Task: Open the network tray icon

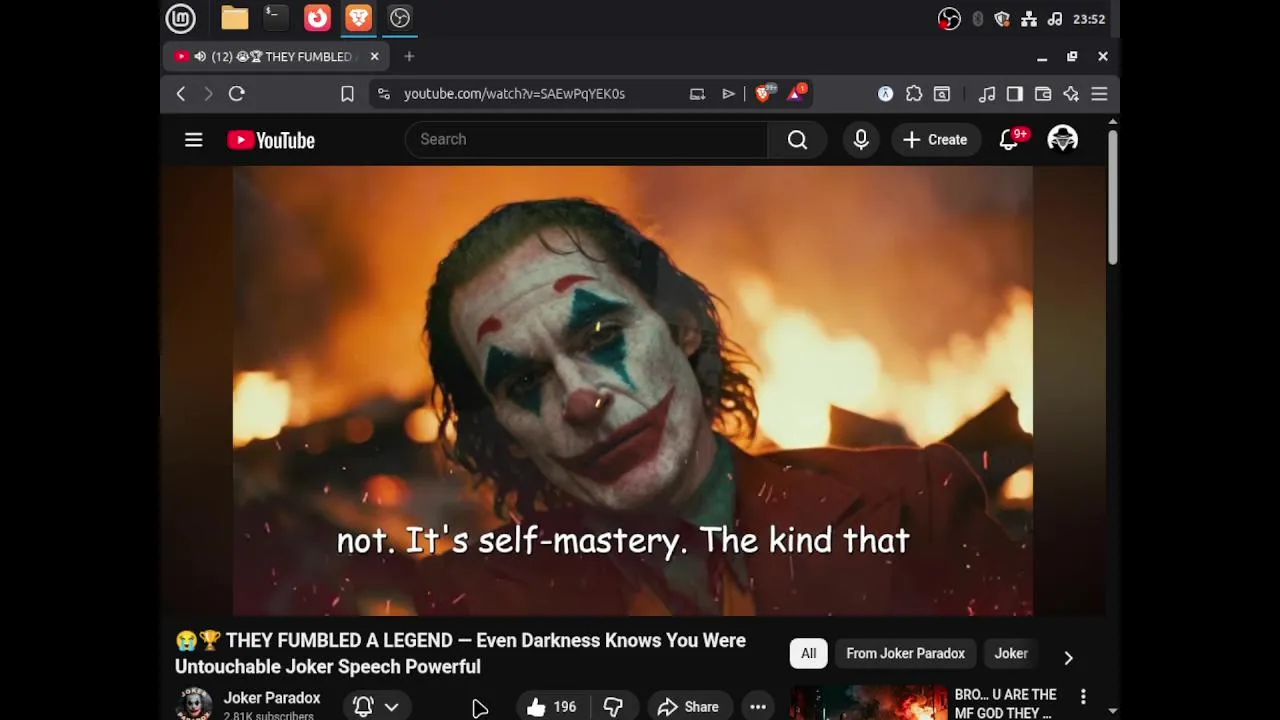Action: [1028, 19]
